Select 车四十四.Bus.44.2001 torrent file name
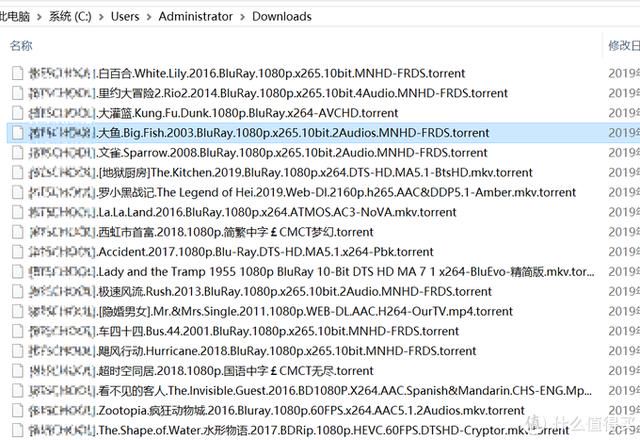 tap(243, 331)
